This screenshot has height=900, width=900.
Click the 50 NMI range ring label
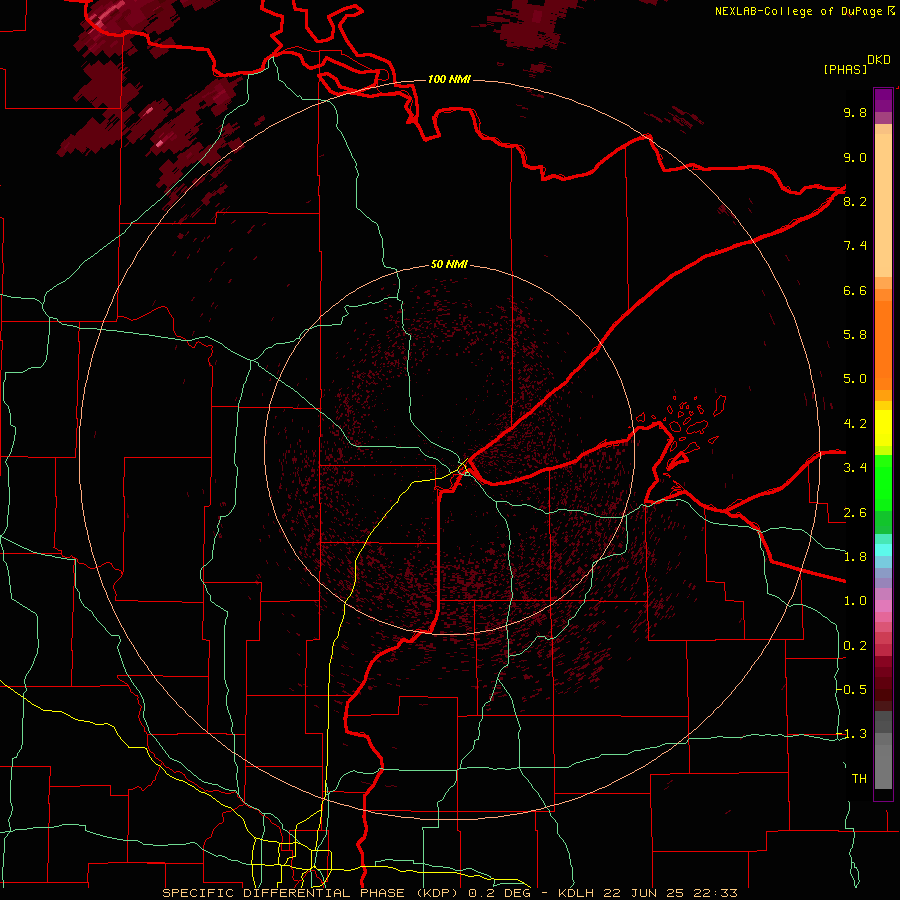point(449,264)
